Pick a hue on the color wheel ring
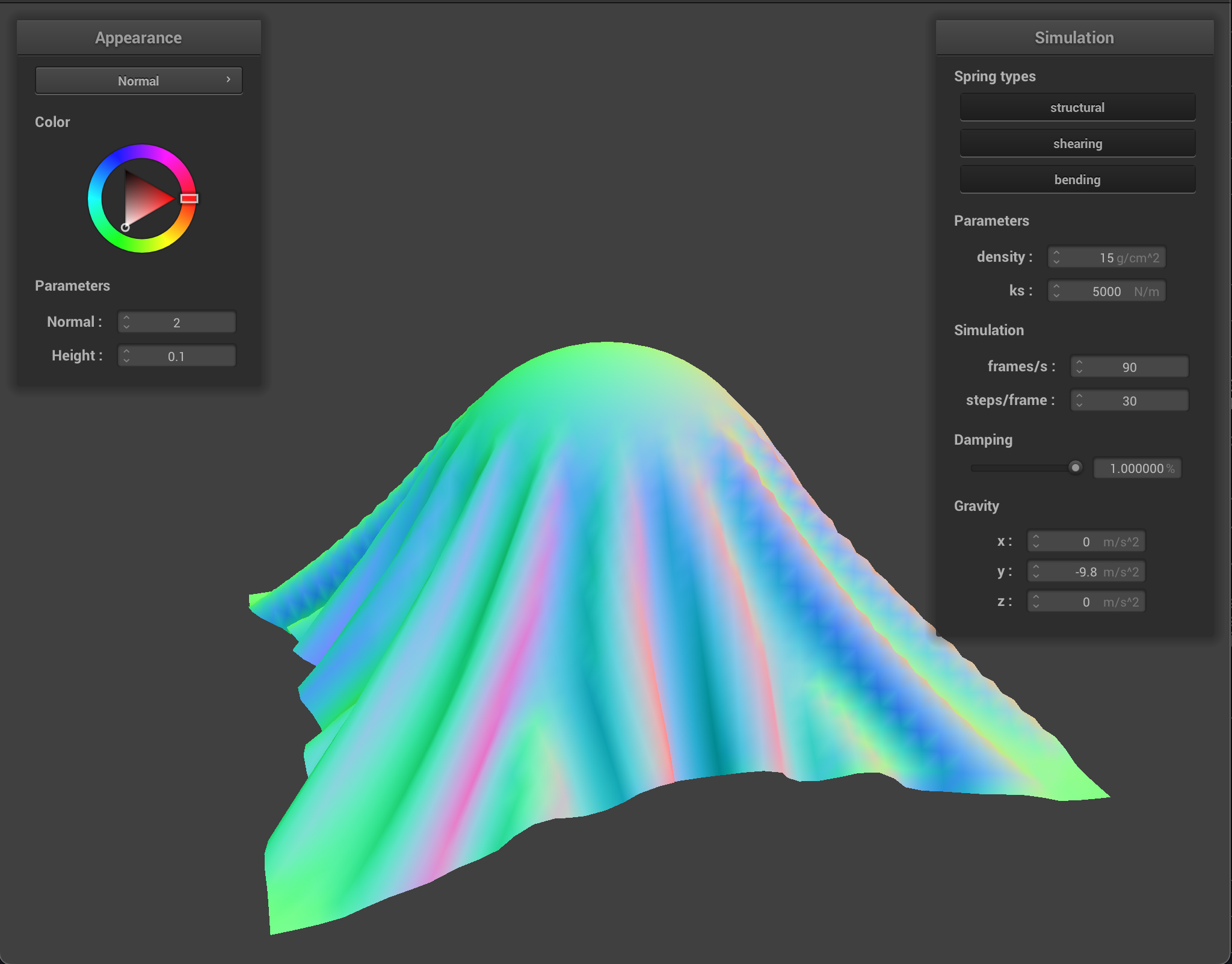1232x964 pixels. (189, 199)
